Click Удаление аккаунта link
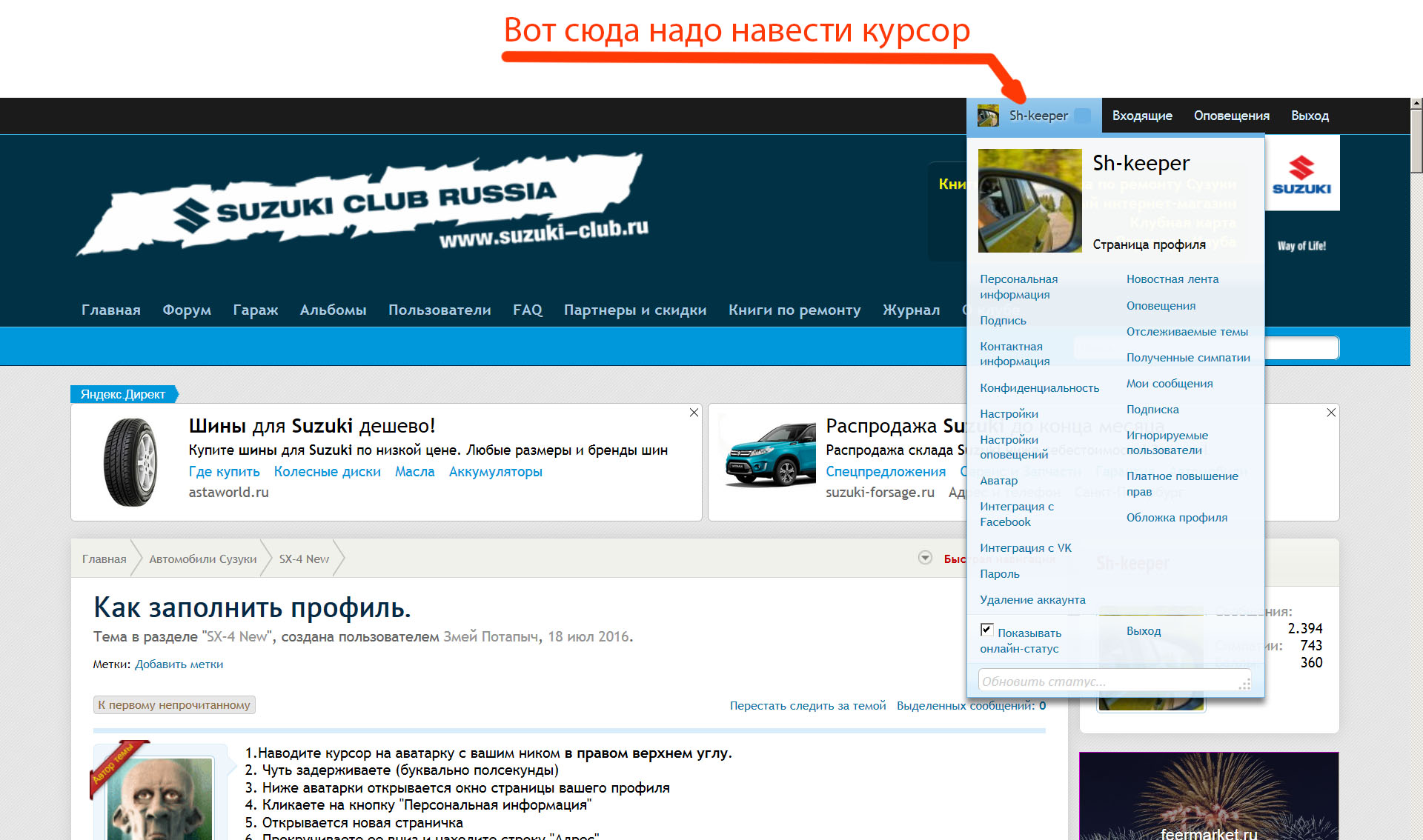Image resolution: width=1423 pixels, height=840 pixels. coord(1032,599)
